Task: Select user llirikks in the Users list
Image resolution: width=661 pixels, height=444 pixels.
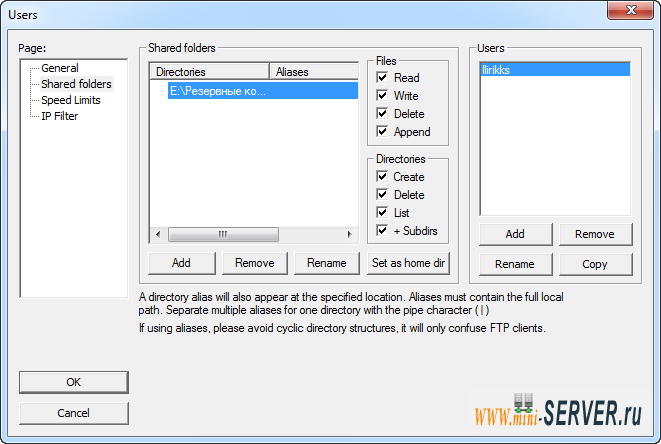Action: tap(555, 70)
